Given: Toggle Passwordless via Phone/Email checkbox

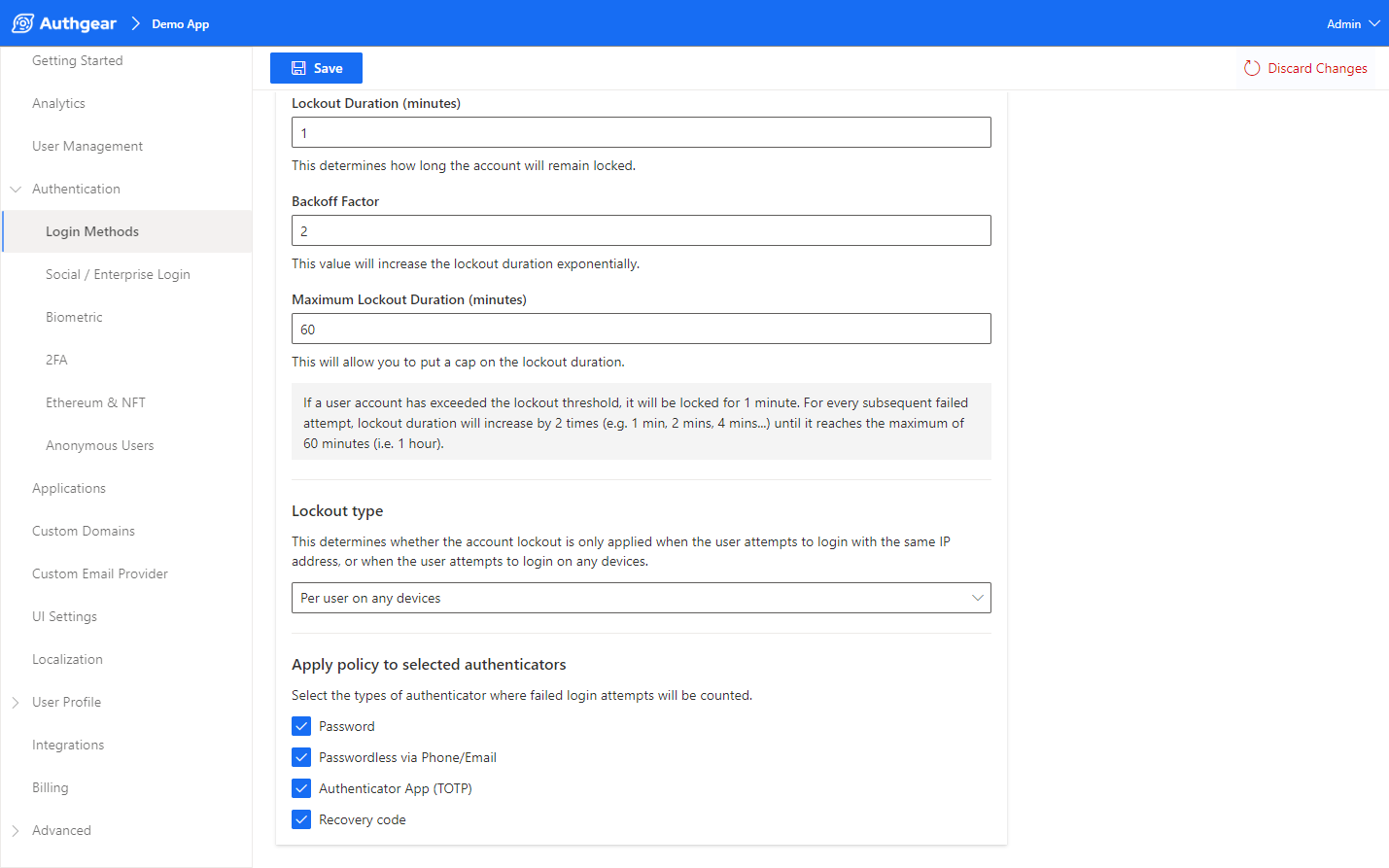Looking at the screenshot, I should click(301, 757).
